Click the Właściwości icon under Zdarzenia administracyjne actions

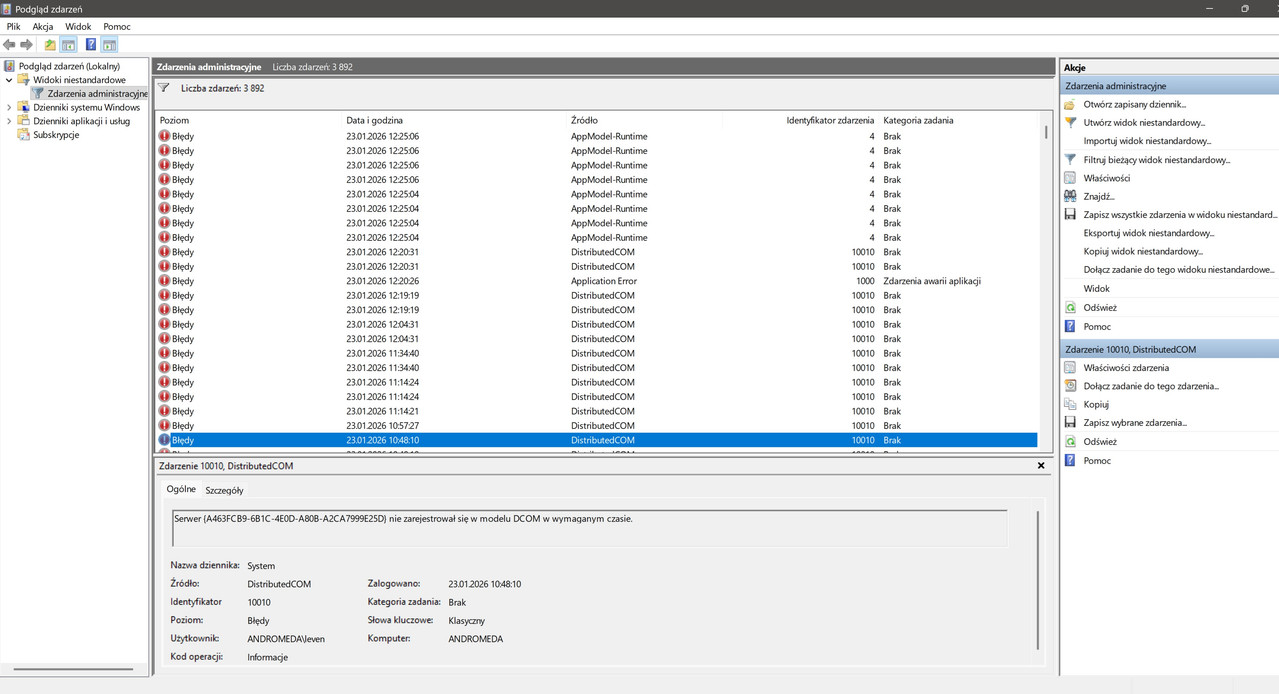(x=1070, y=178)
